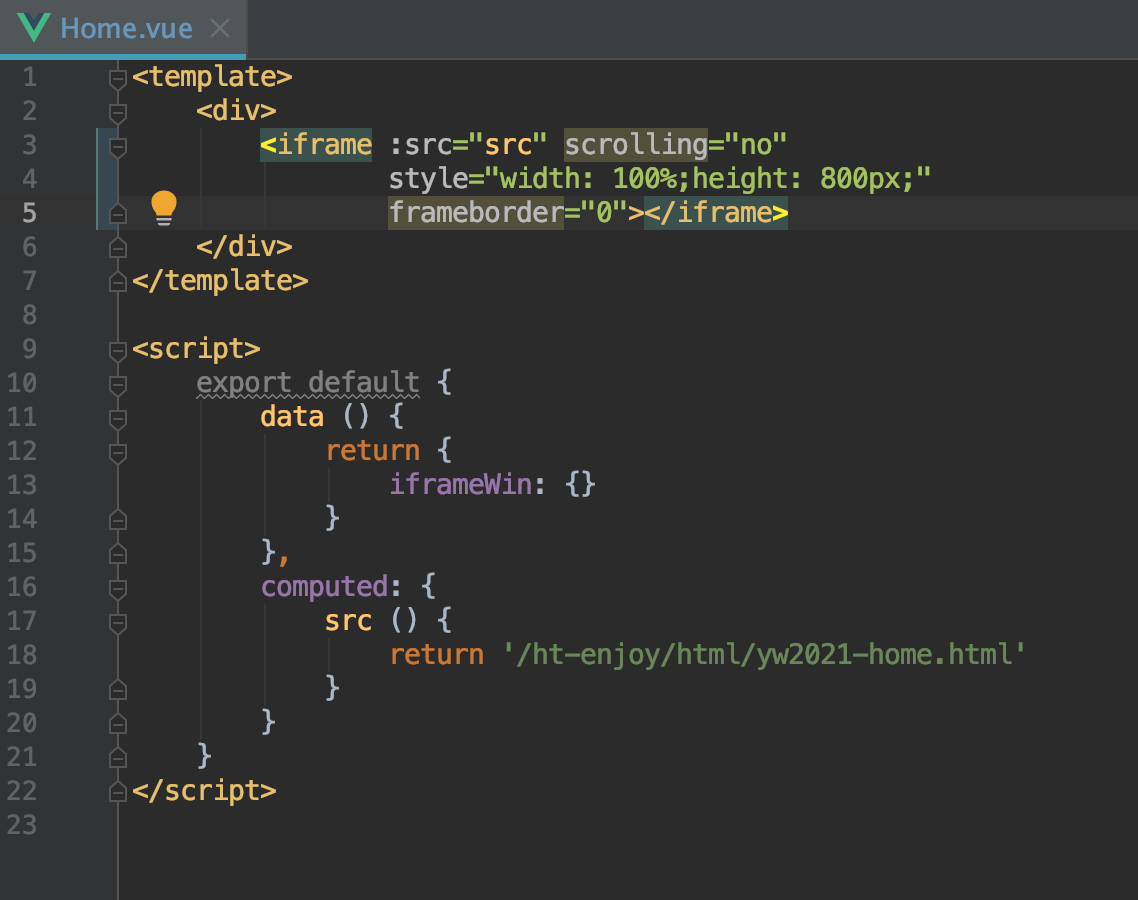The image size is (1138, 900).
Task: Fold the export default block, line 10
Action: [x=118, y=383]
